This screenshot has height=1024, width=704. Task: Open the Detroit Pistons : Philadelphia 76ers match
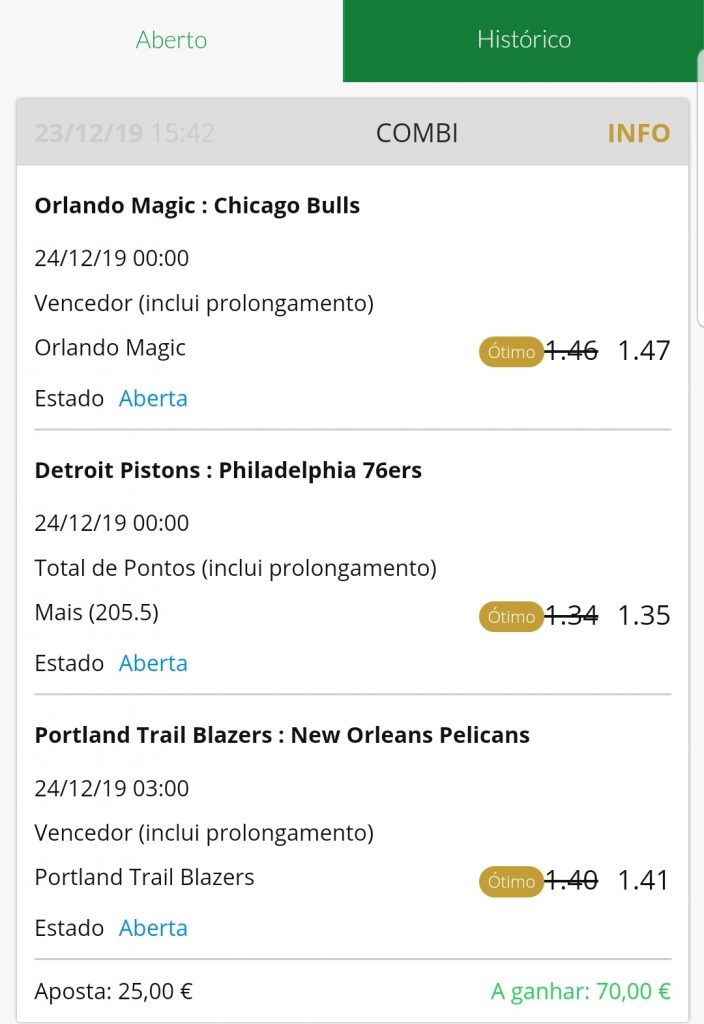click(x=228, y=470)
